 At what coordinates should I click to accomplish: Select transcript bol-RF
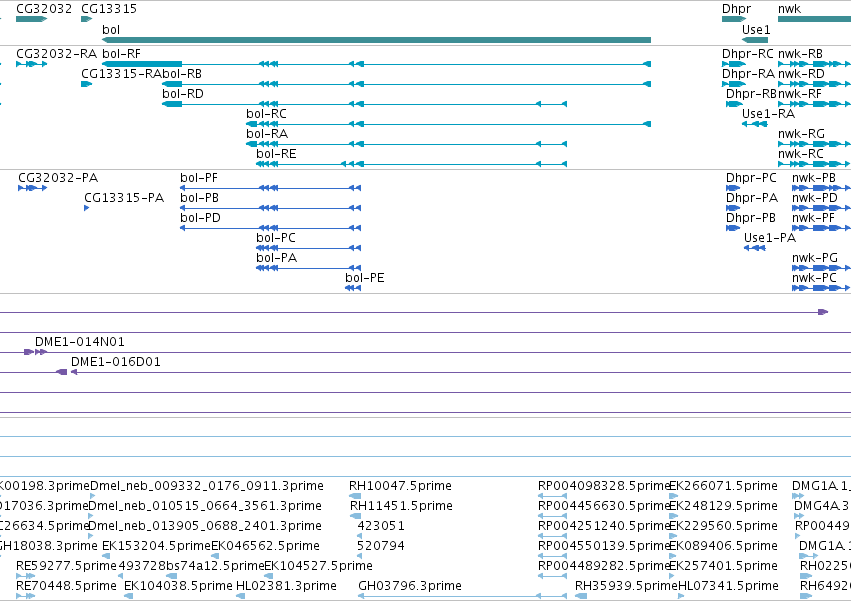(x=376, y=64)
